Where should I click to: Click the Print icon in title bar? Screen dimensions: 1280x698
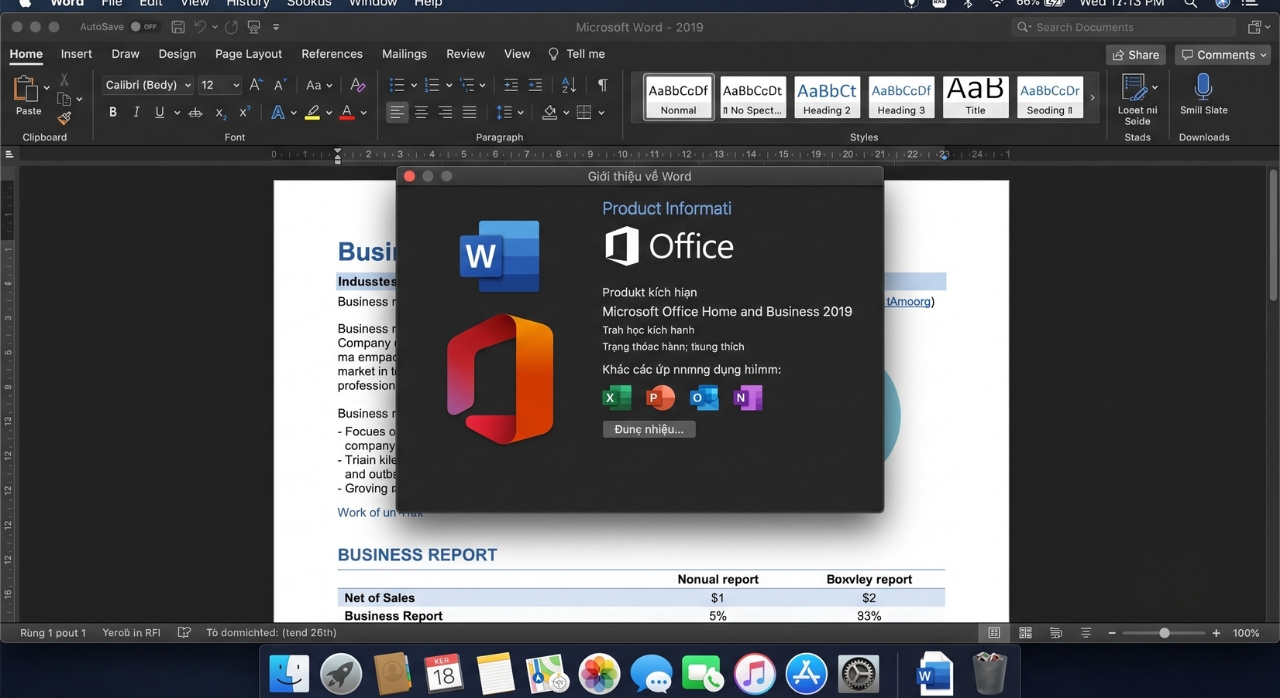254,27
